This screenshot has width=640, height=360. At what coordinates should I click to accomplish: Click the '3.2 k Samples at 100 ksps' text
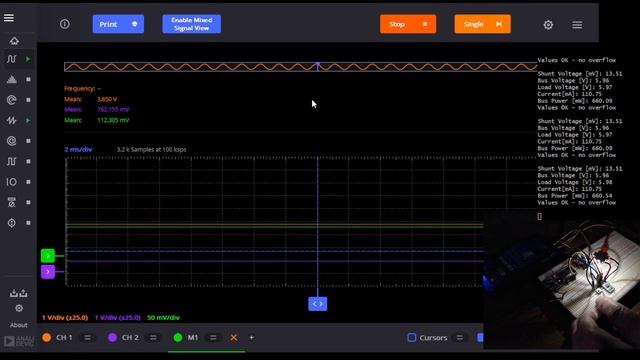coord(151,149)
